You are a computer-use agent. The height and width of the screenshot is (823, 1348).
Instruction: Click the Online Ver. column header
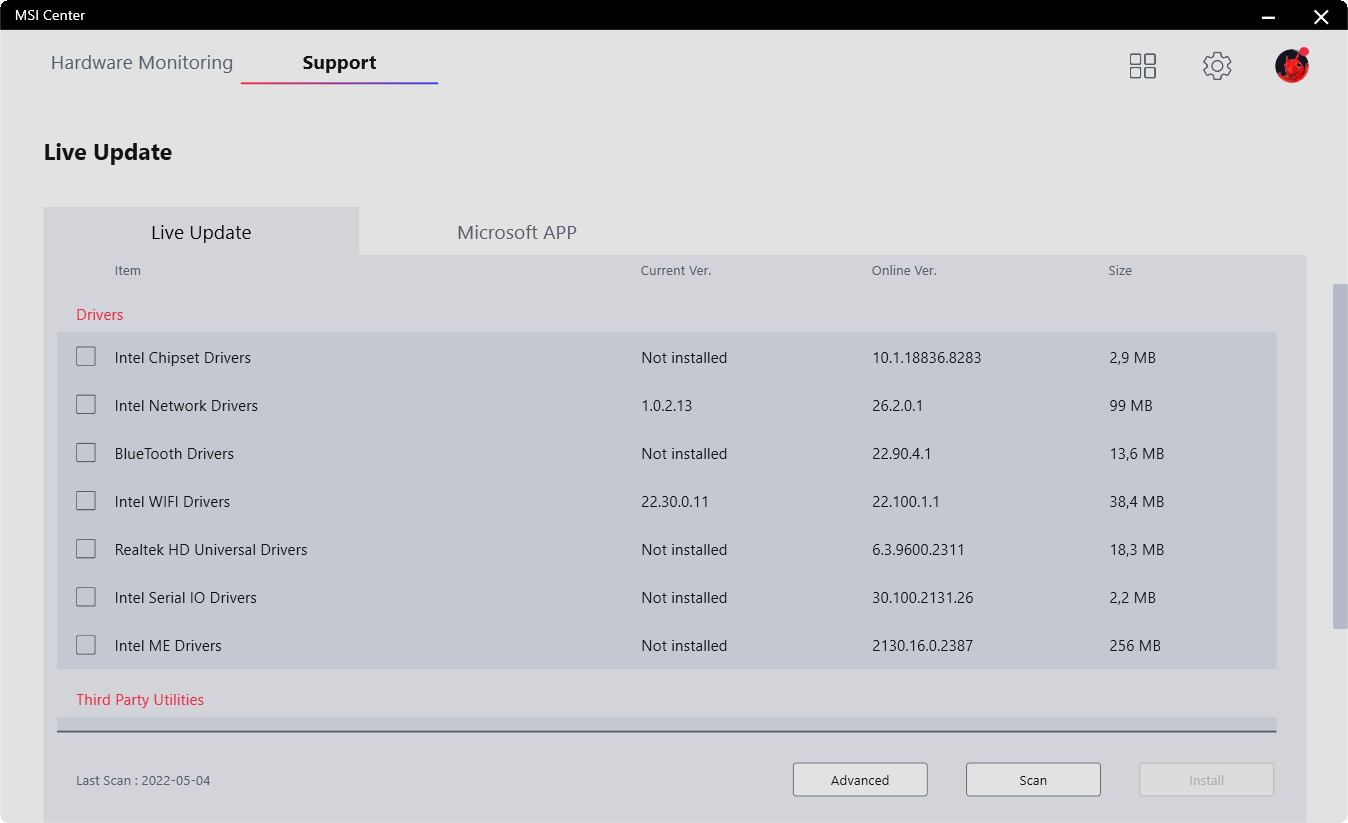[x=904, y=271]
